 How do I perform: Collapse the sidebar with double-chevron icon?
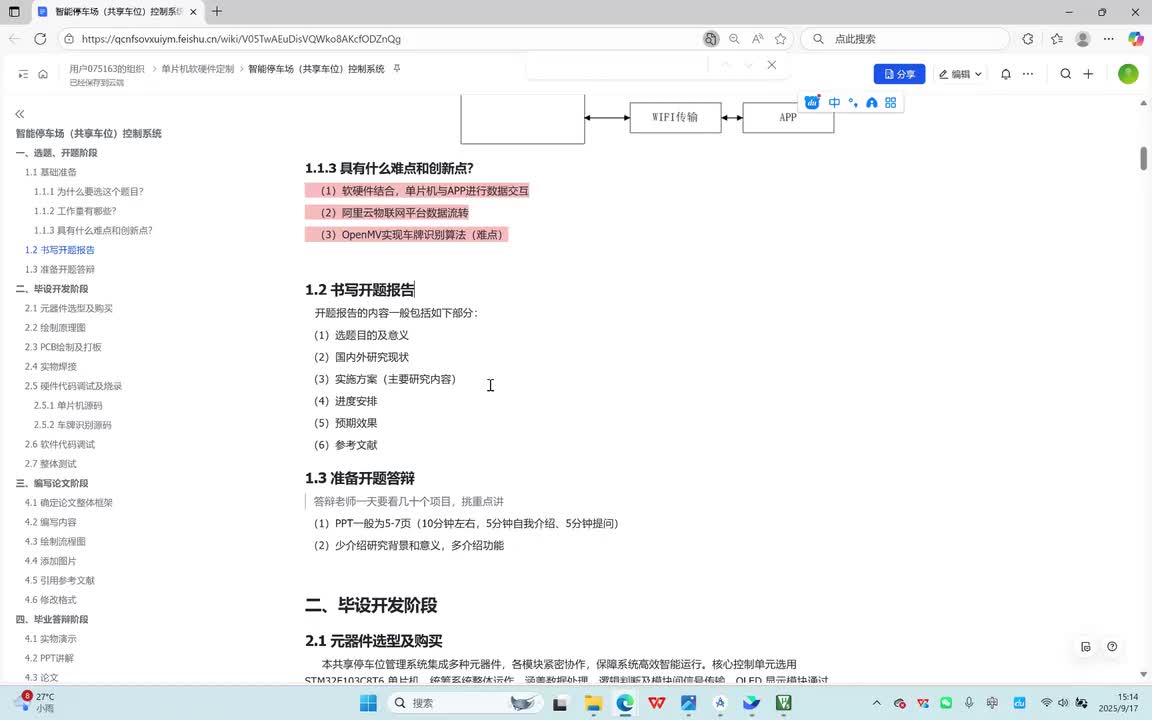click(20, 114)
